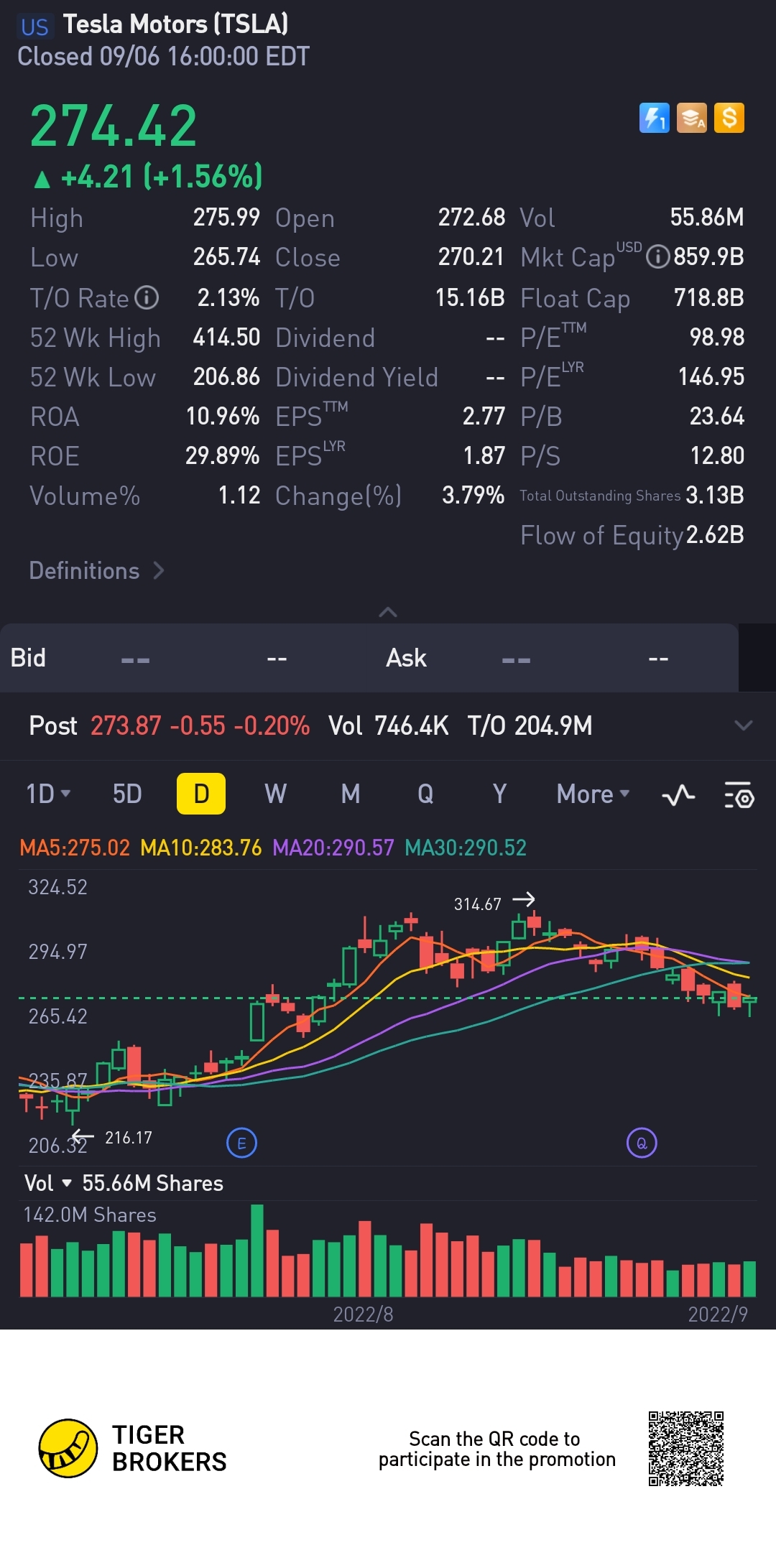The image size is (776, 1568).
Task: Tap Scan the QR code promotion text
Action: coord(497,1449)
